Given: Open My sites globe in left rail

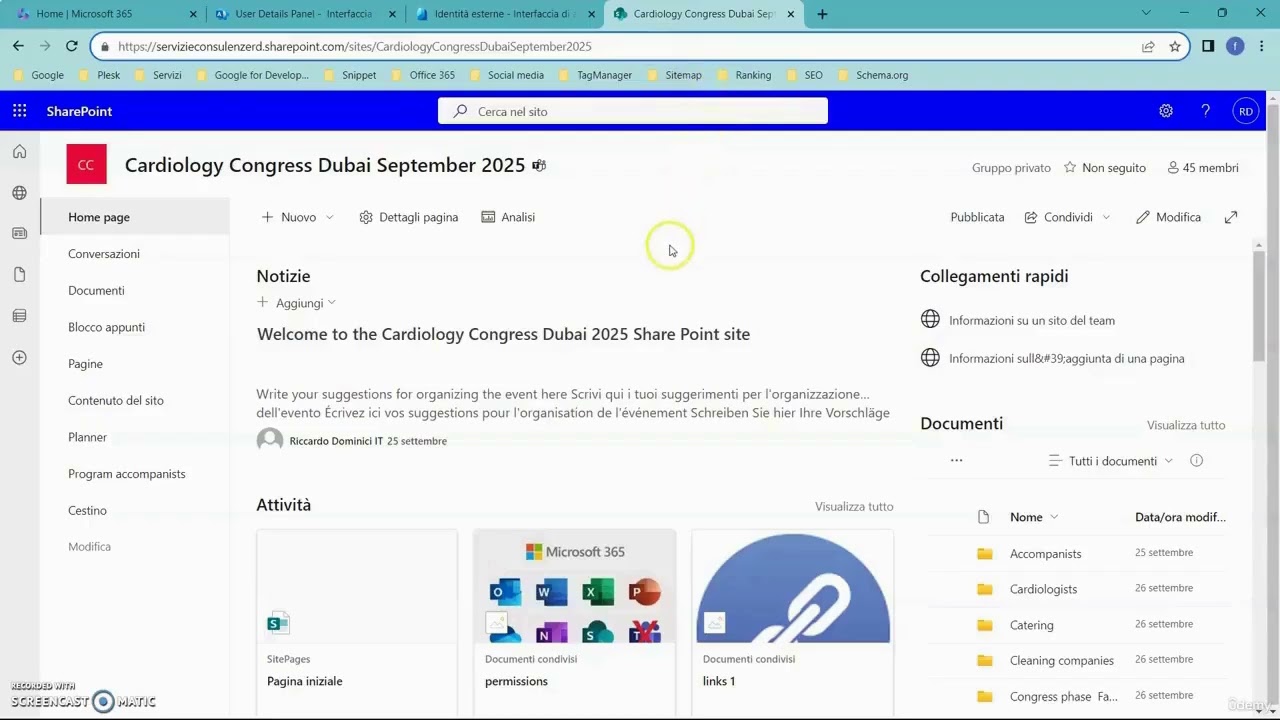Looking at the screenshot, I should [x=19, y=193].
